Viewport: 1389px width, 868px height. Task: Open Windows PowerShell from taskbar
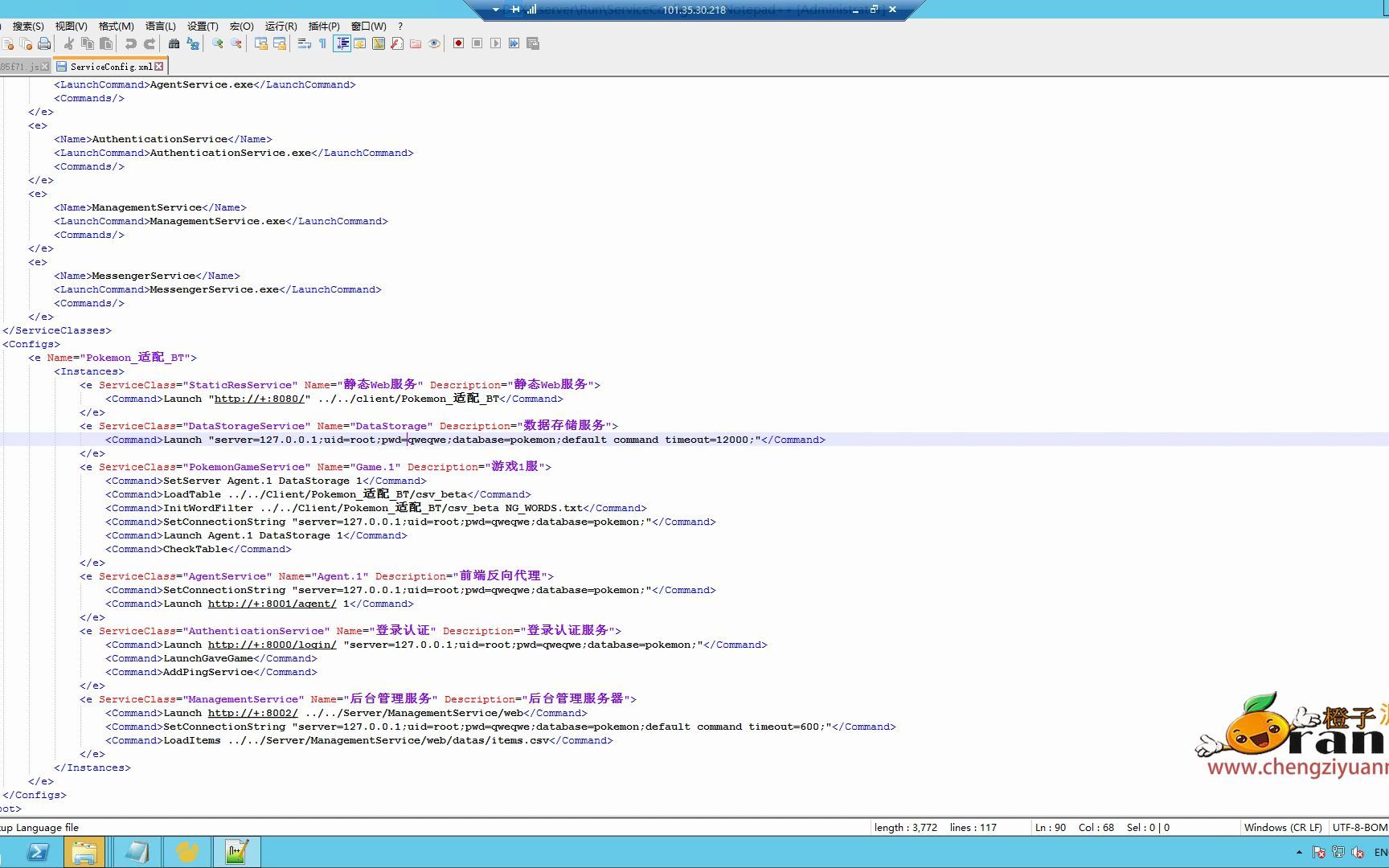coord(37,852)
